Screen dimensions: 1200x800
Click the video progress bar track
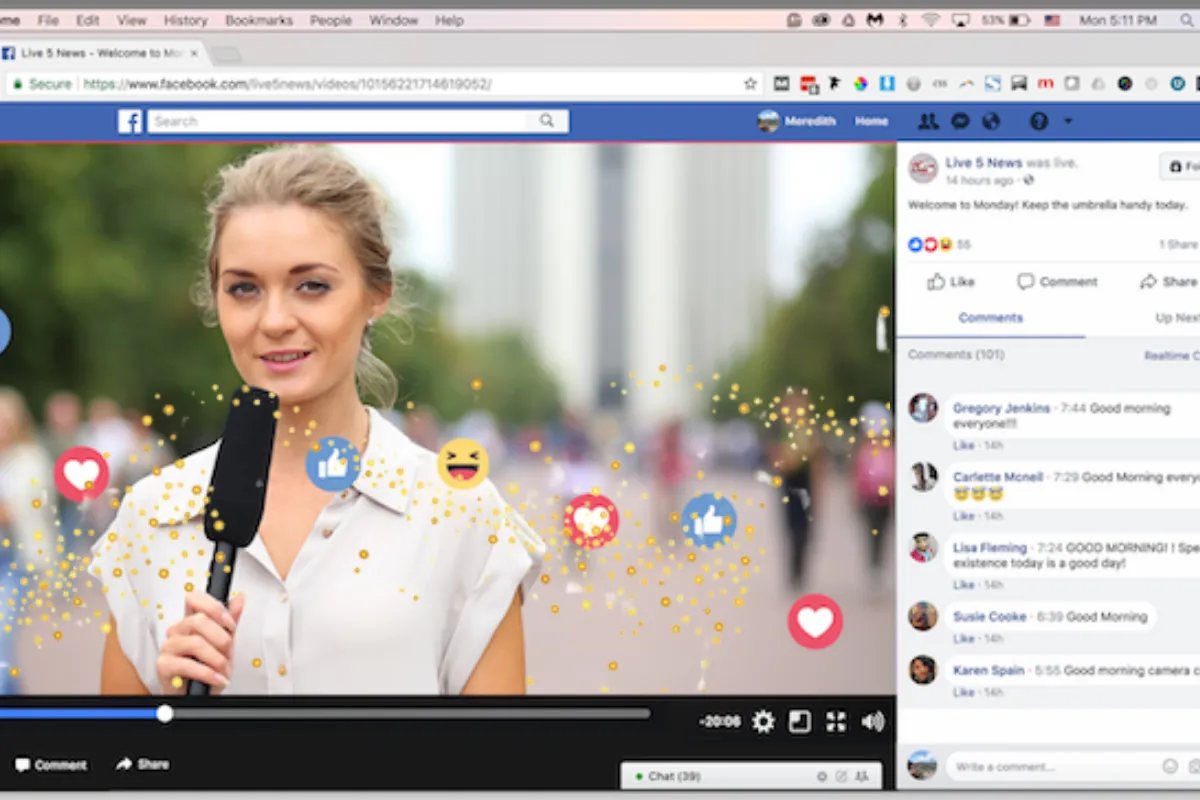(325, 714)
